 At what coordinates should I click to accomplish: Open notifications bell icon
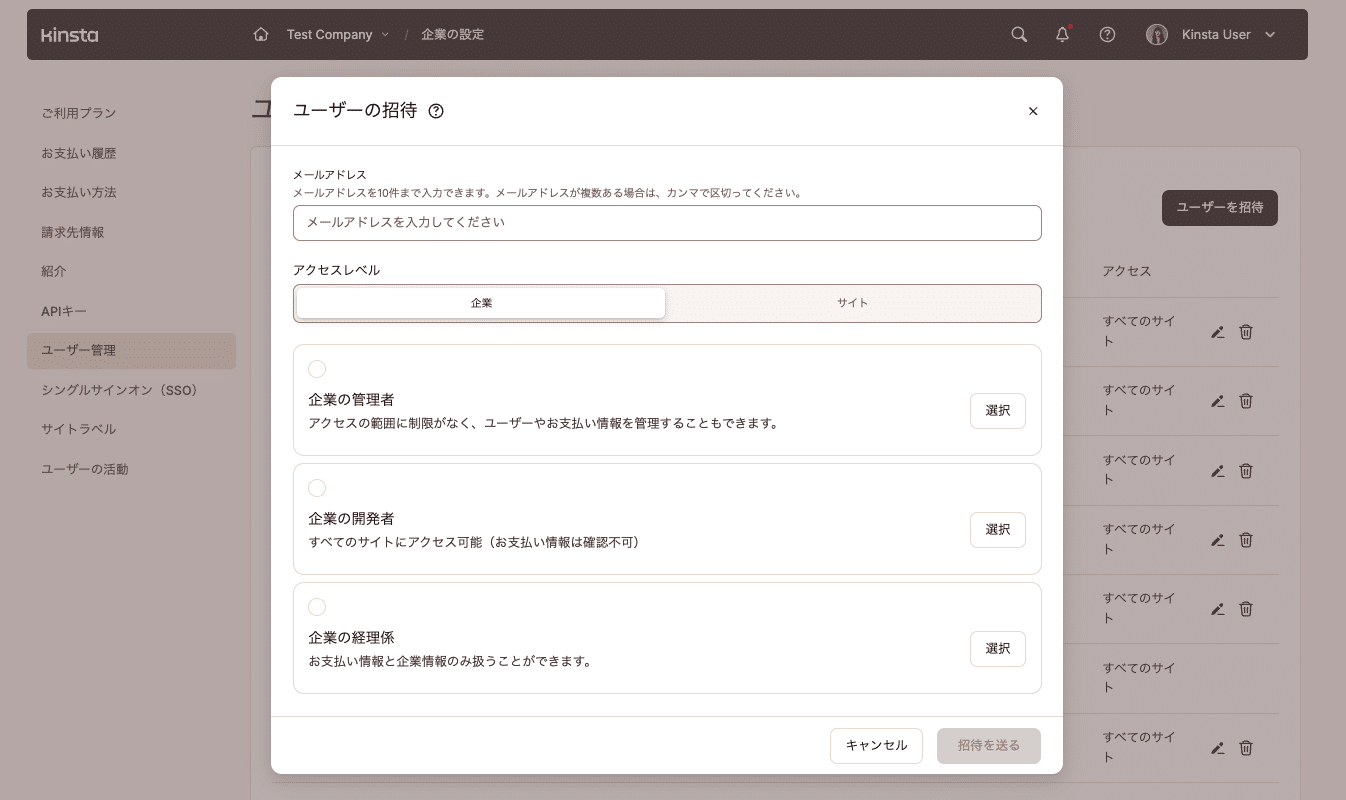1063,34
